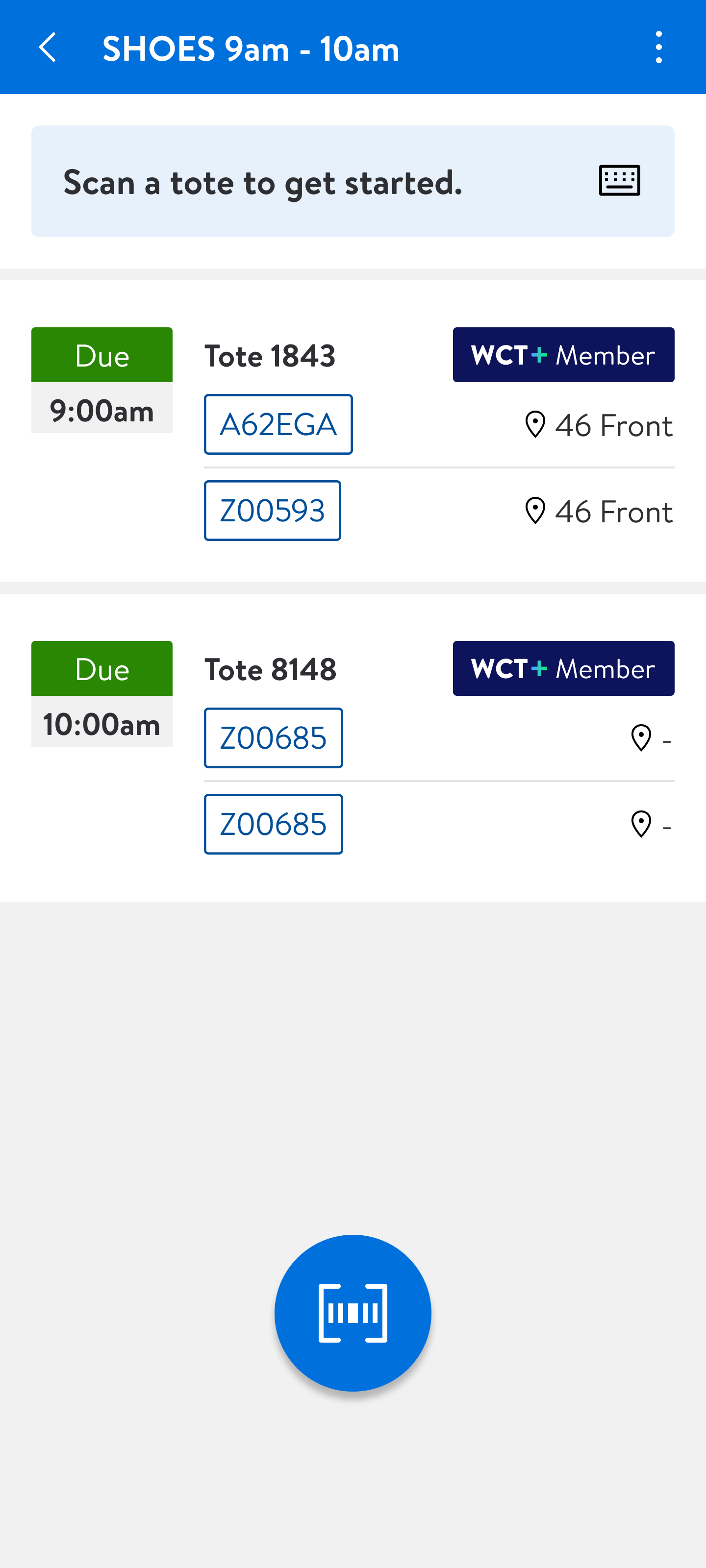Select the lower Z00685 label under Tote 8148

coord(273,824)
